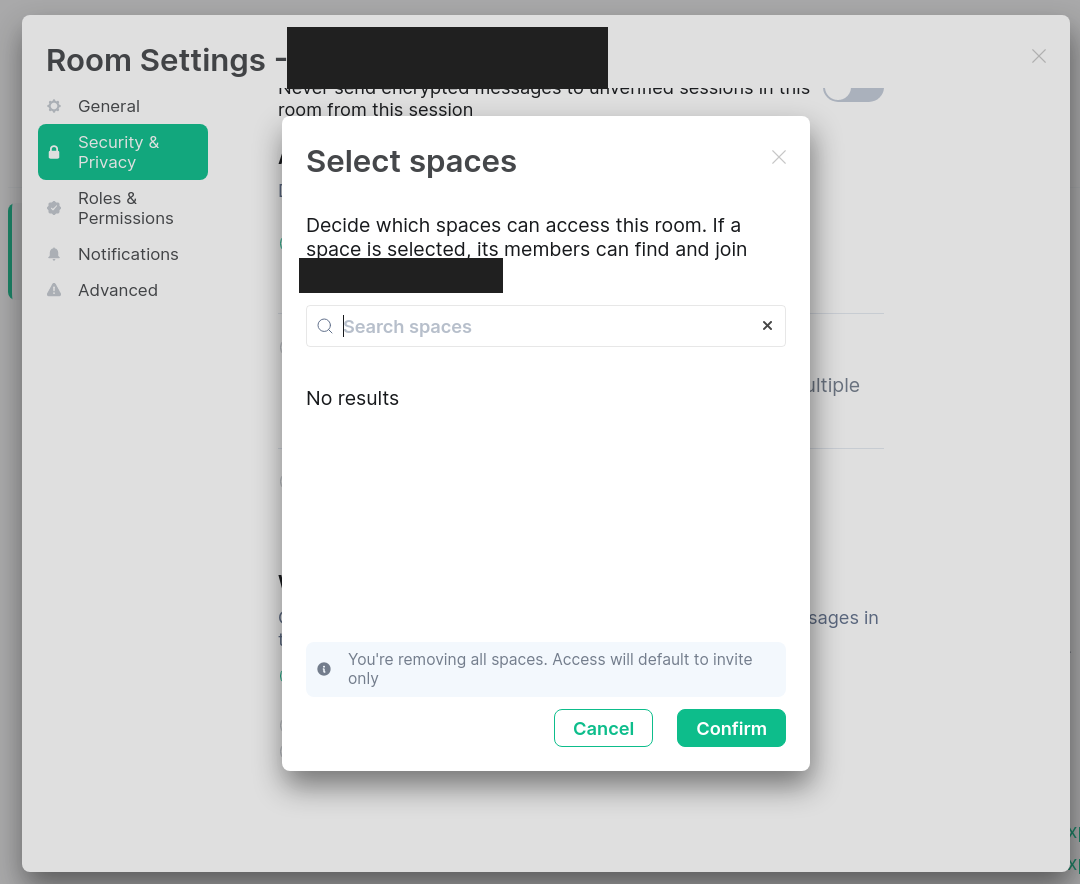Close the Room Settings window

[x=1039, y=56]
